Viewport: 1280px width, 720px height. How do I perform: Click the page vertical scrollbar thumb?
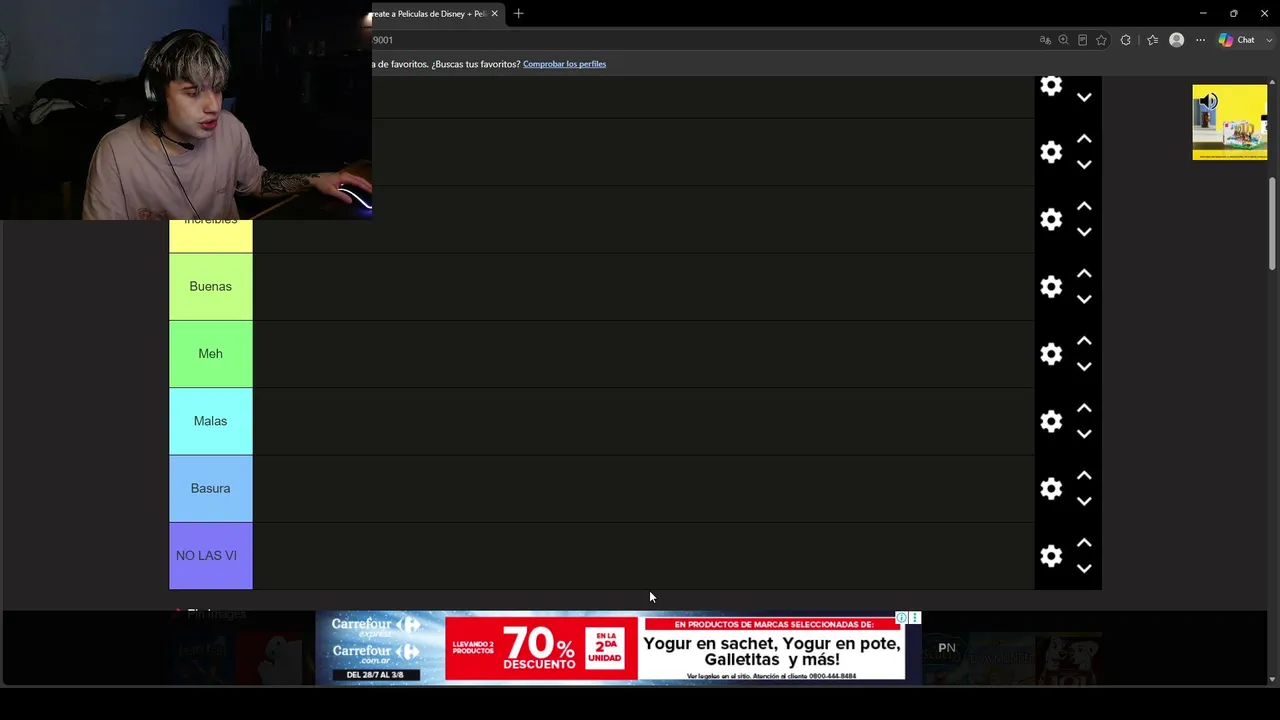tap(1272, 223)
